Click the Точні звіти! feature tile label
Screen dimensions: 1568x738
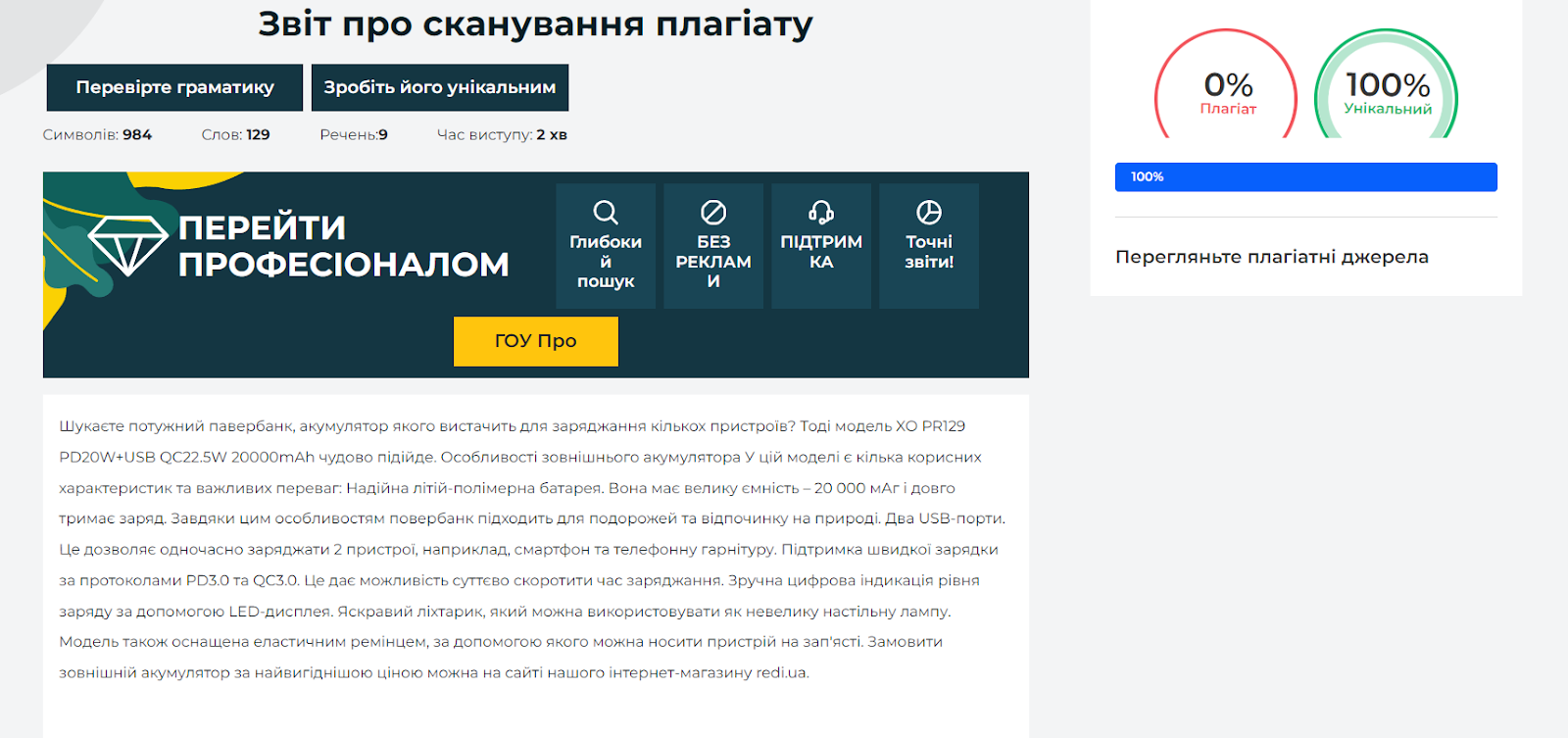(929, 252)
